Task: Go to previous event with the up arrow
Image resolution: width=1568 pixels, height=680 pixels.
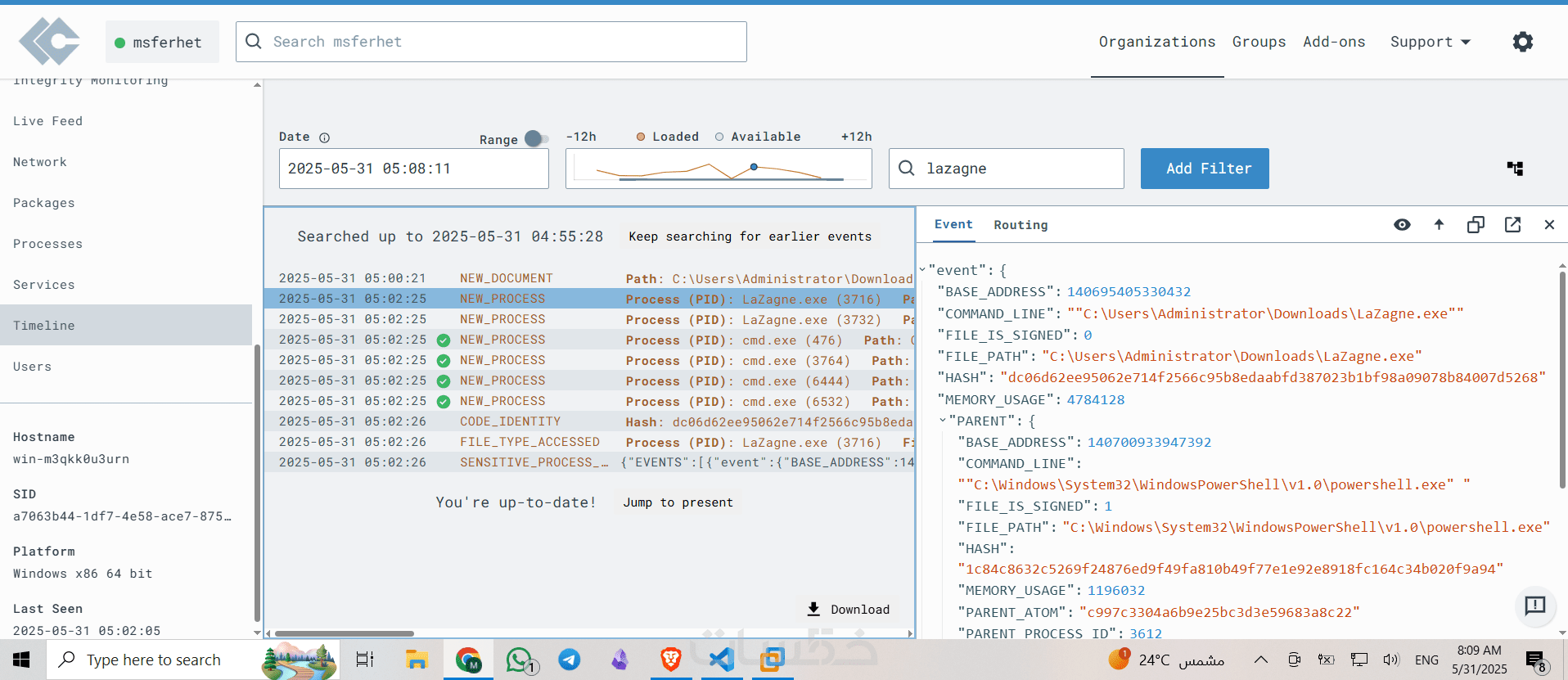Action: (1439, 224)
